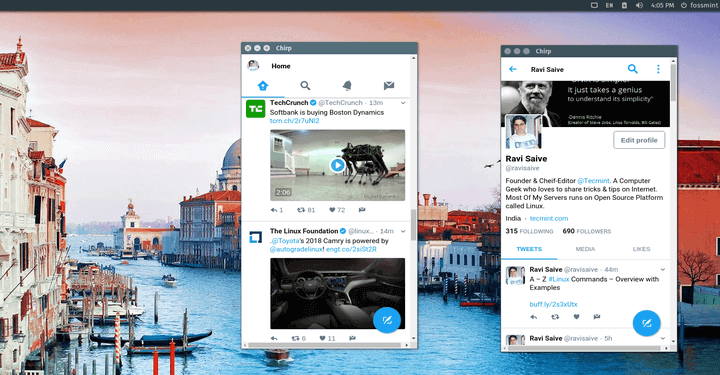Viewport: 720px width, 375px height.
Task: Click the Edit profile button
Action: pos(639,140)
